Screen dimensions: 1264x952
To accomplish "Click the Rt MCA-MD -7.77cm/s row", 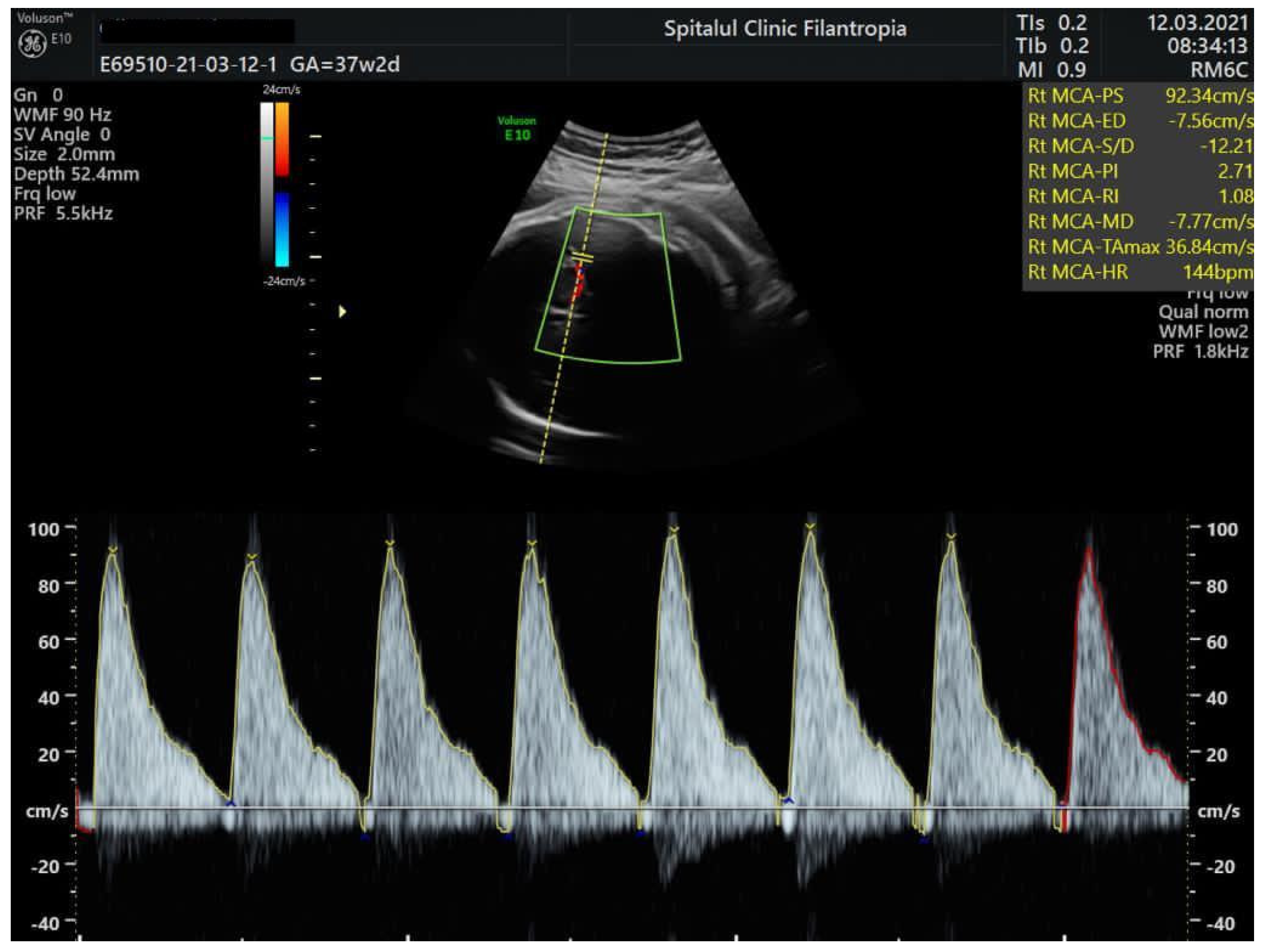I will [x=1140, y=222].
